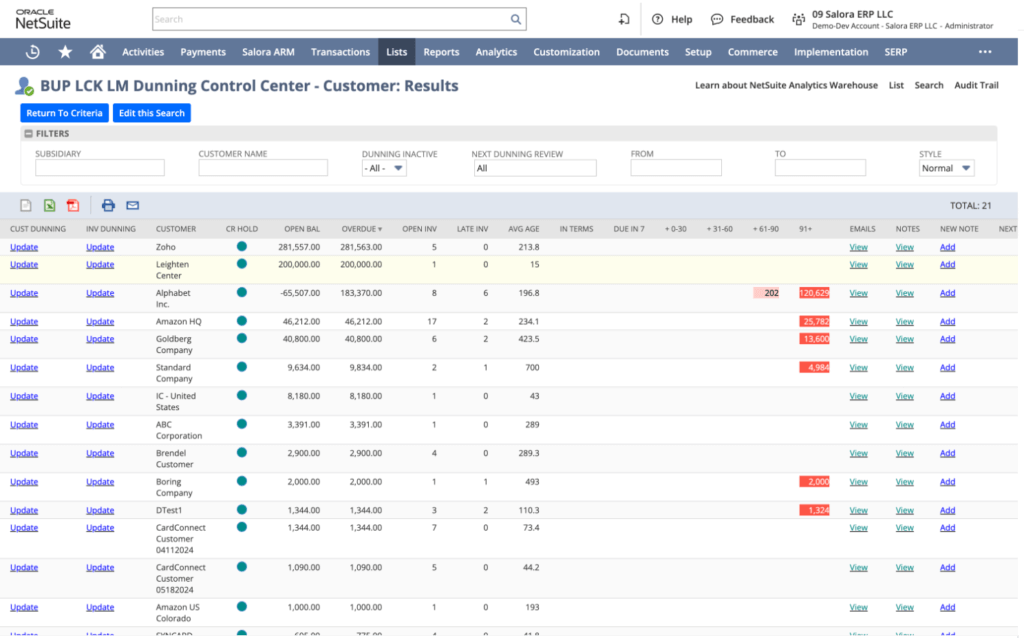The width and height of the screenshot is (1024, 638).
Task: Click the Edit this Search button
Action: pyautogui.click(x=151, y=113)
